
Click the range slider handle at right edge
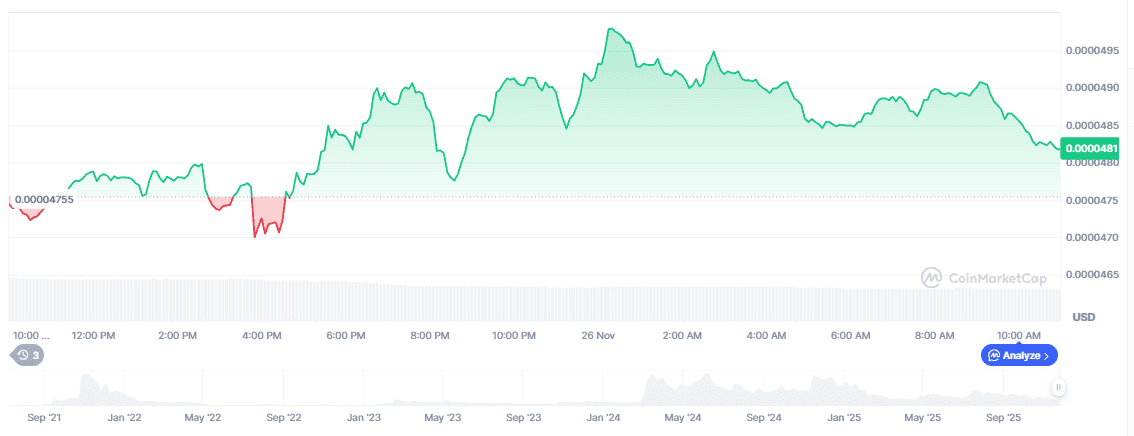click(1057, 386)
